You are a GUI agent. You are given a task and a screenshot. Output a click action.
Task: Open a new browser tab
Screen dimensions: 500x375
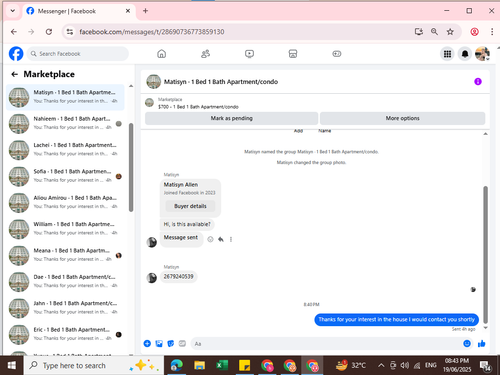[x=145, y=11]
